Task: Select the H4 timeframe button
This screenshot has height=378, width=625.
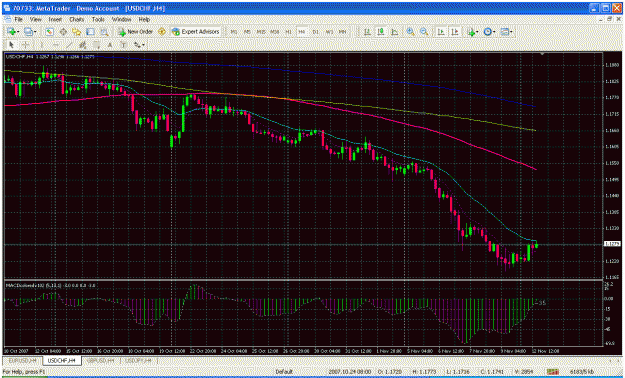Action: 302,32
